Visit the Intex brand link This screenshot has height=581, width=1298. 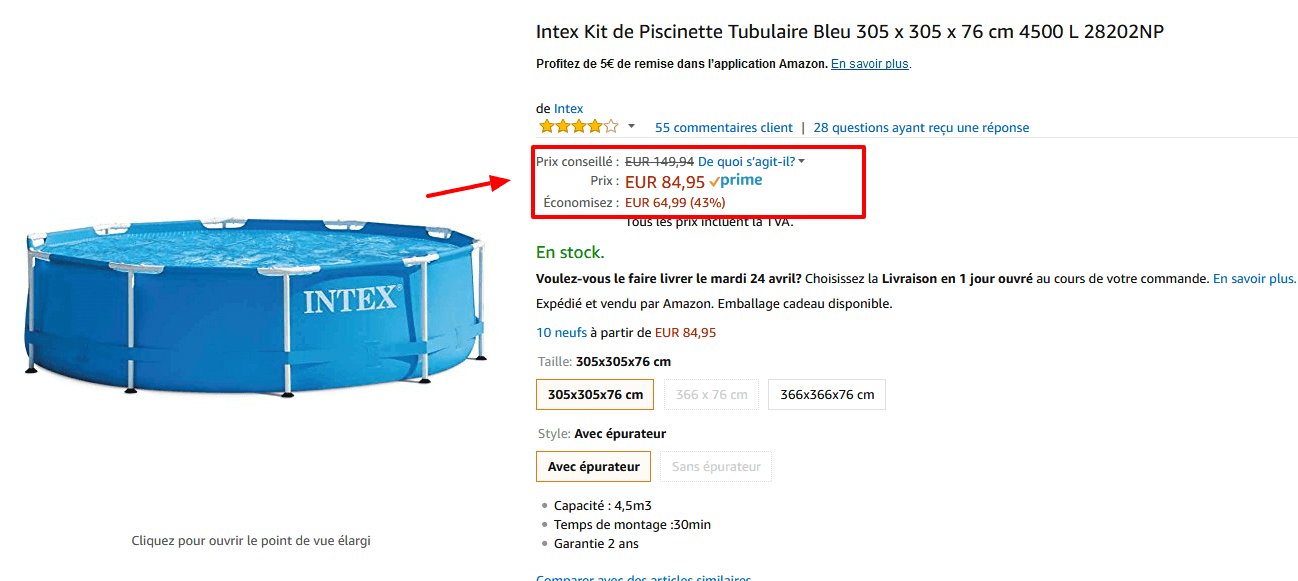(569, 108)
